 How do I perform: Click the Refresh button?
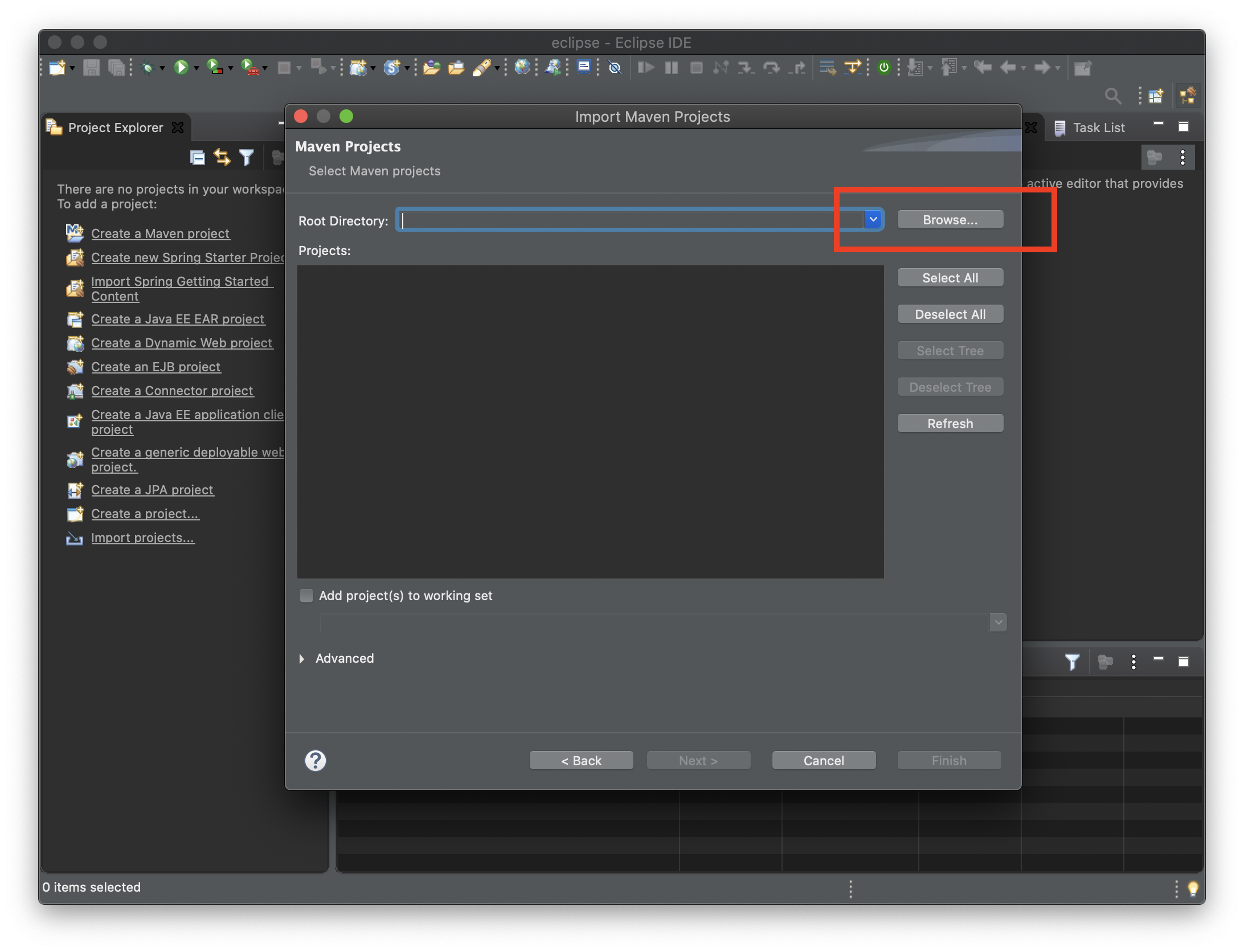(x=950, y=423)
